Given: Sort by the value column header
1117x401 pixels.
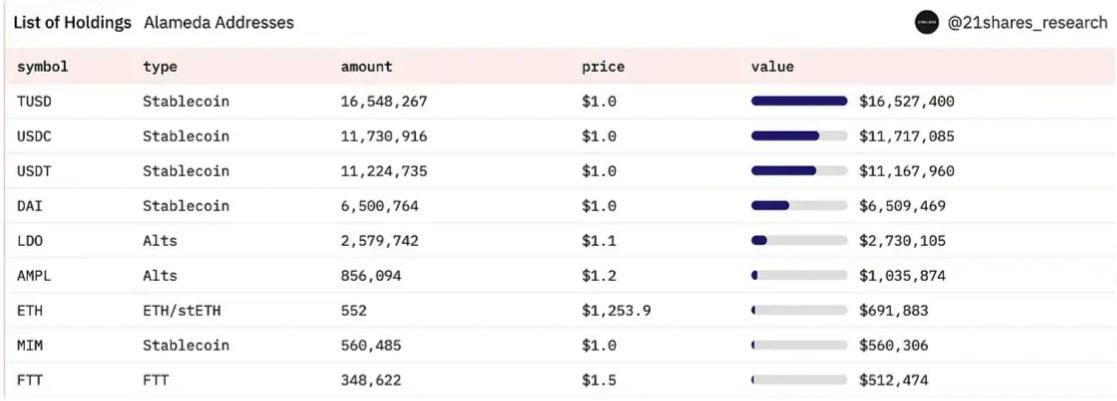Looking at the screenshot, I should coord(772,67).
